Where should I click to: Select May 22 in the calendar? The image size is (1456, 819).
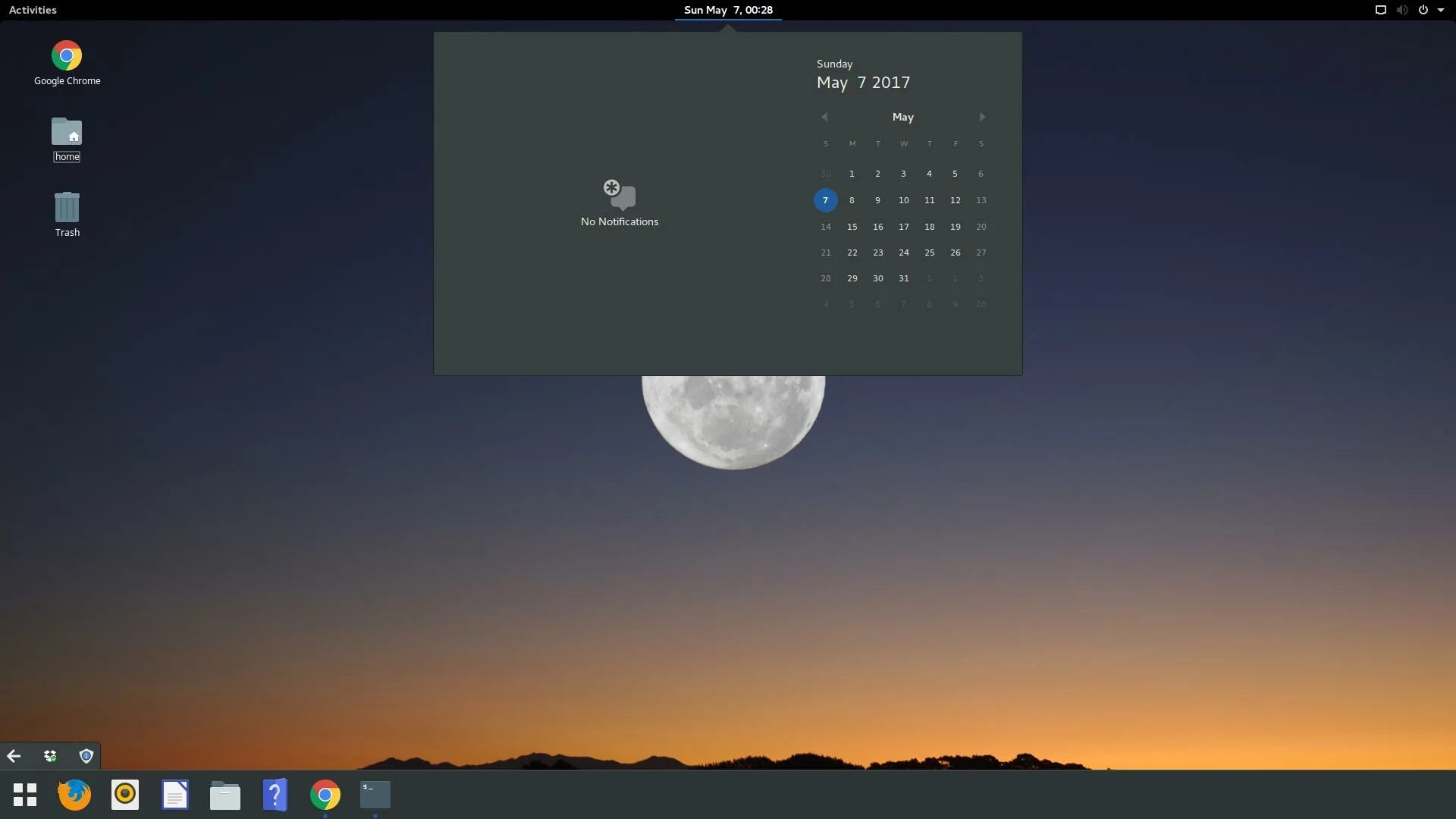[x=852, y=253]
